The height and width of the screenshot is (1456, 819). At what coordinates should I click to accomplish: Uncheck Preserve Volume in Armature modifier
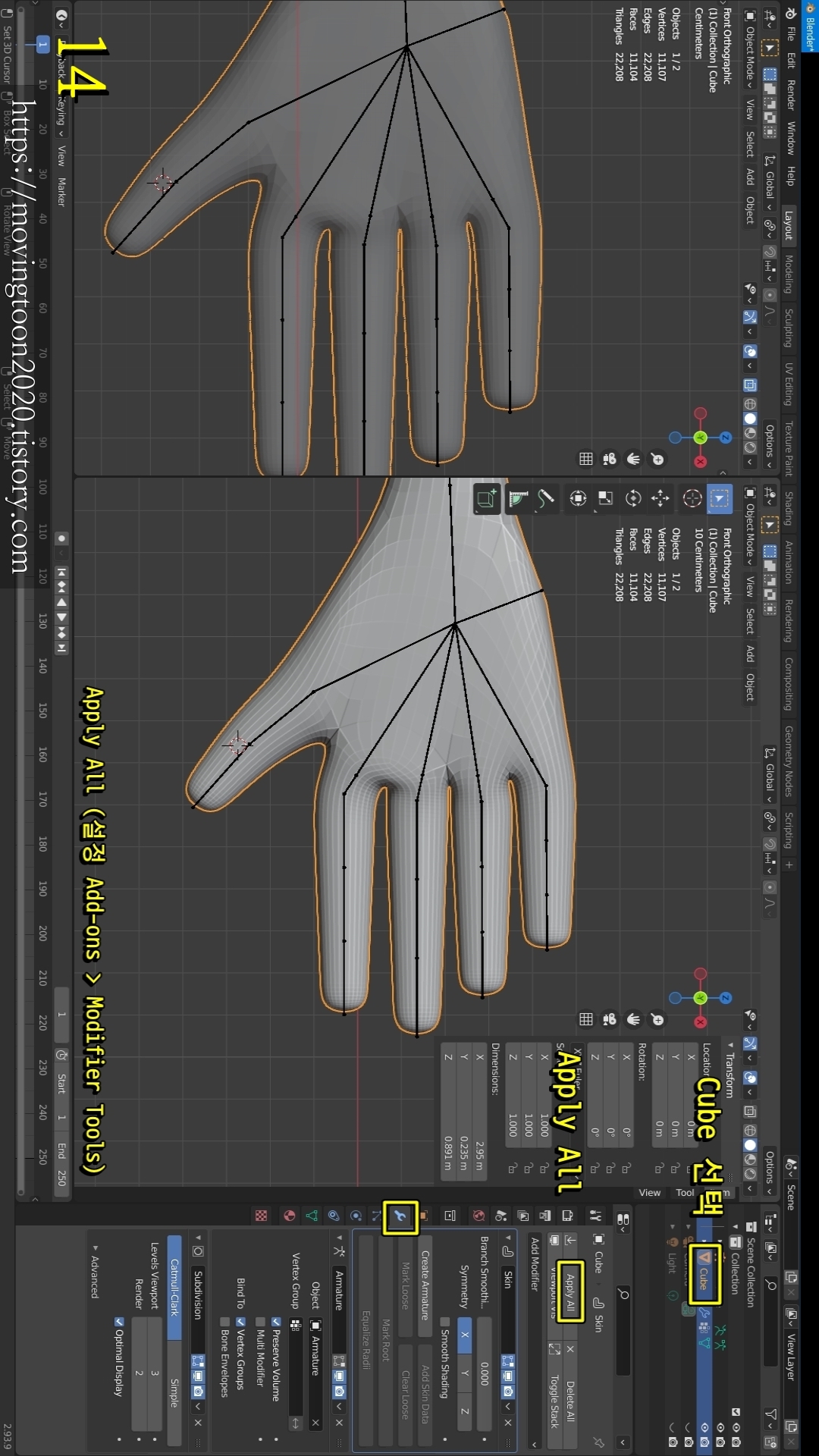(x=277, y=1322)
